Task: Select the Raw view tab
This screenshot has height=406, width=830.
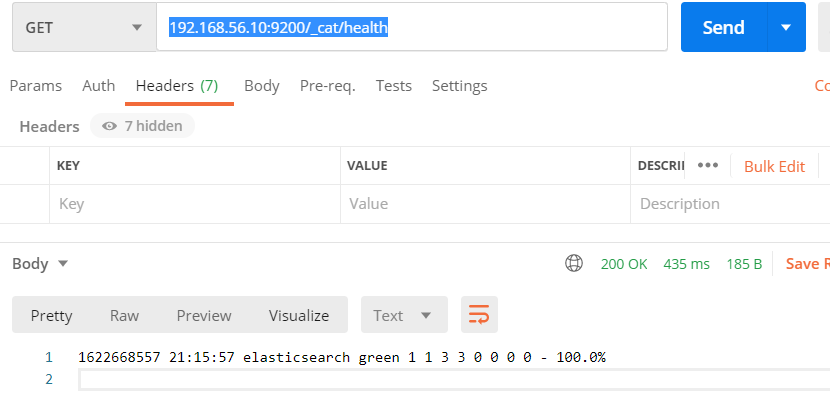Action: point(124,315)
